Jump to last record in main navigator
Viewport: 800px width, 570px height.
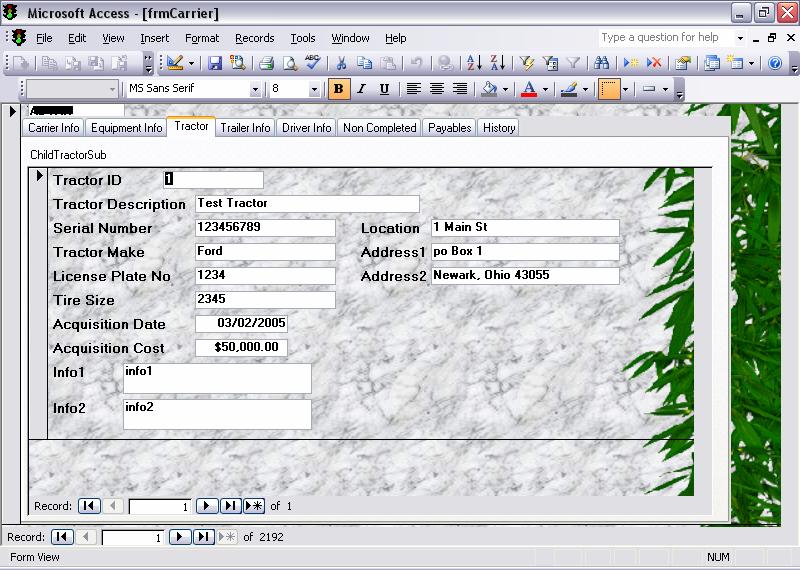[203, 537]
